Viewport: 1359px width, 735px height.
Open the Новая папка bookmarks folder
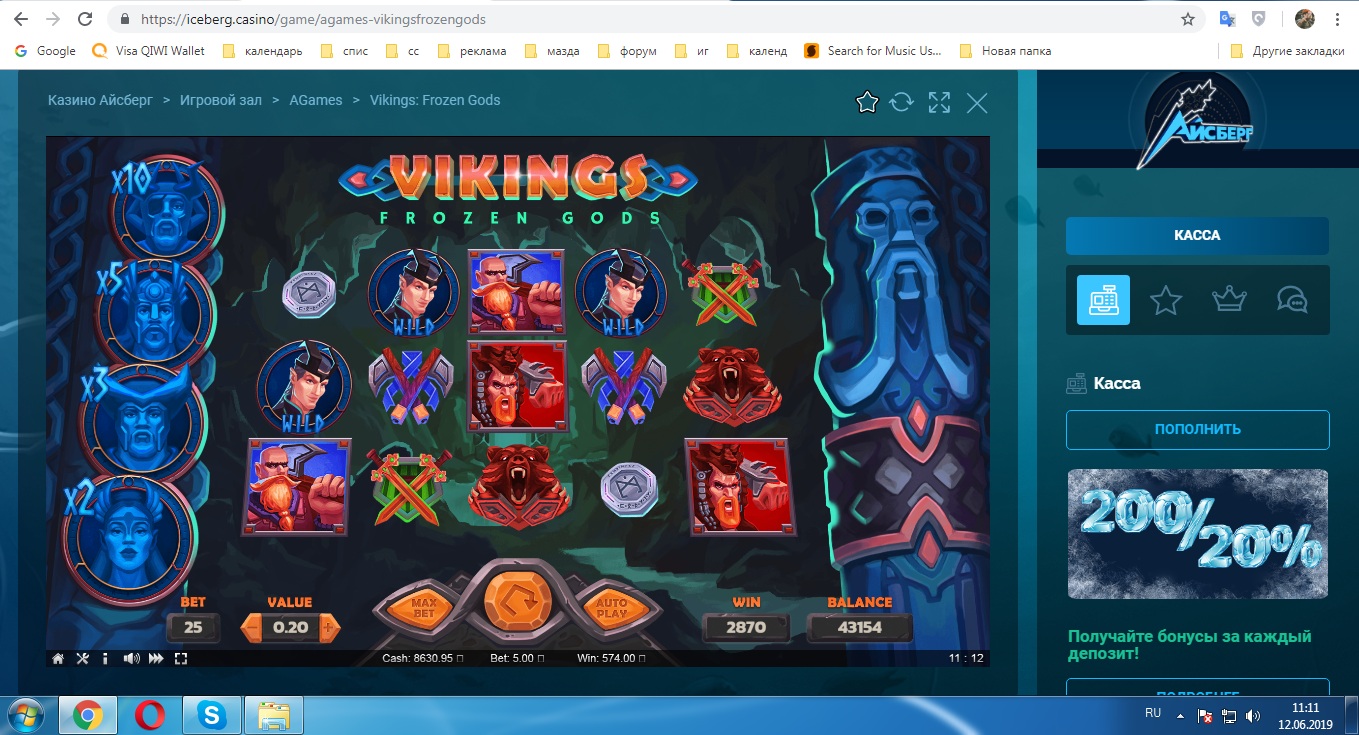click(x=1005, y=51)
